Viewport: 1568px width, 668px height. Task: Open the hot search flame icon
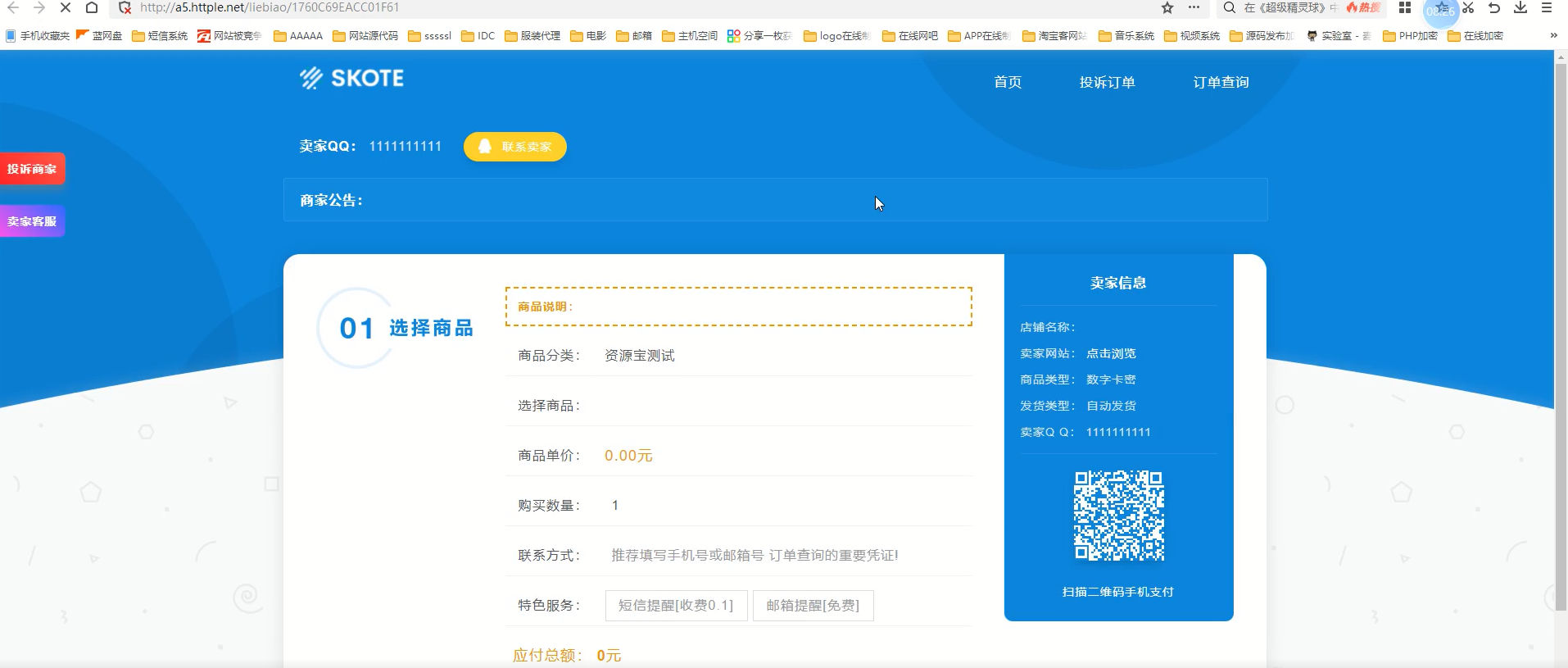coord(1362,7)
